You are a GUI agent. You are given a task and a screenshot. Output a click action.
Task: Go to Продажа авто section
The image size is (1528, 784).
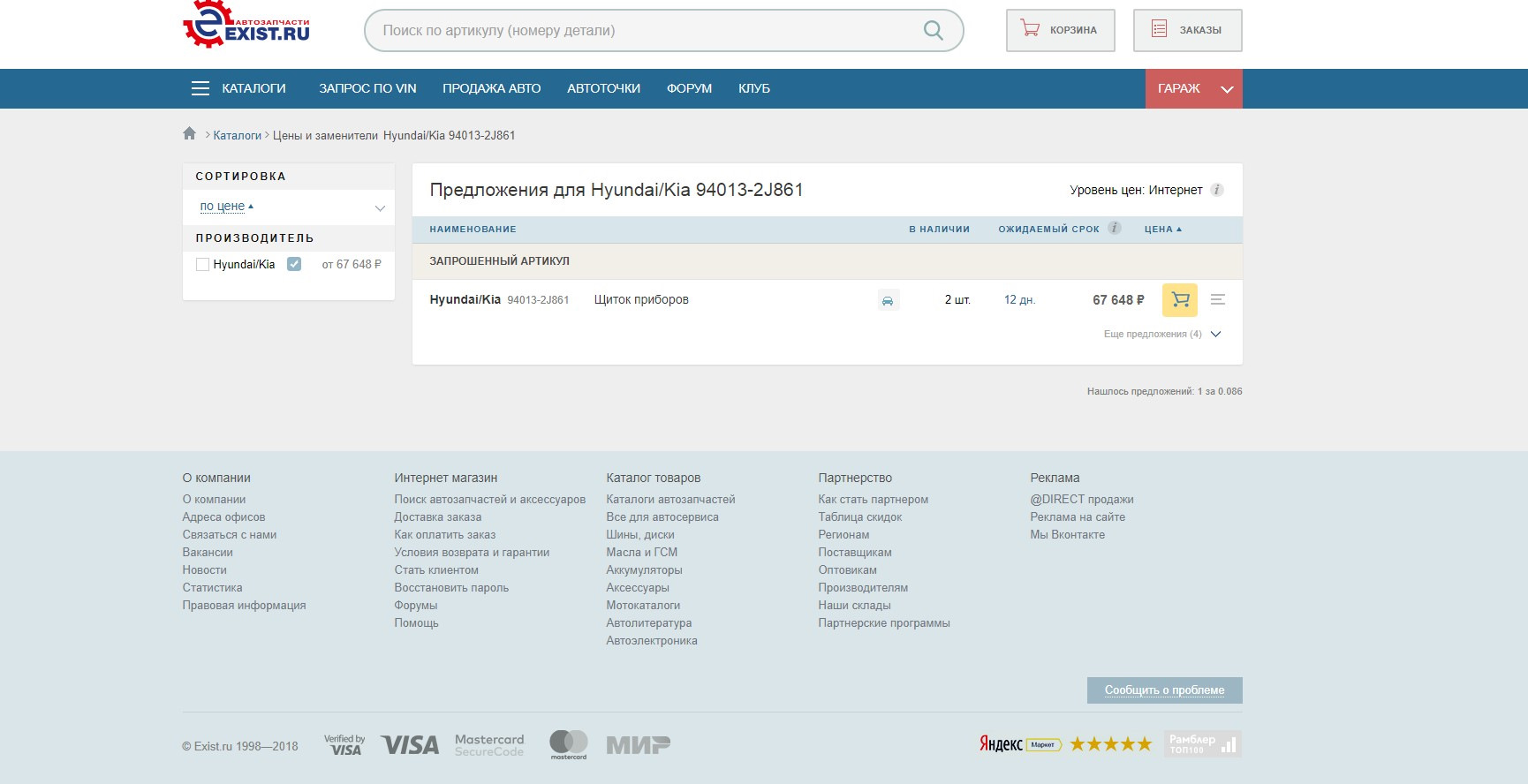(492, 88)
